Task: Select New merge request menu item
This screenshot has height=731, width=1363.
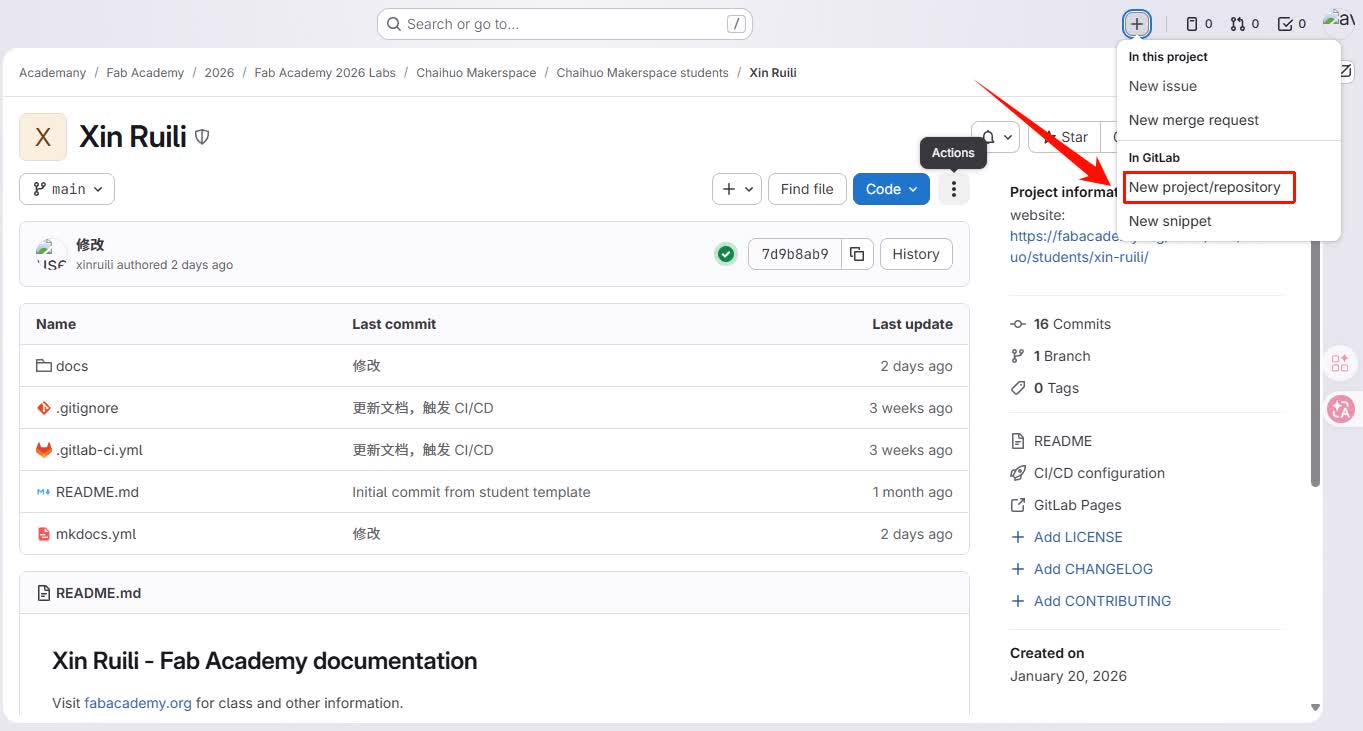Action: click(1194, 120)
